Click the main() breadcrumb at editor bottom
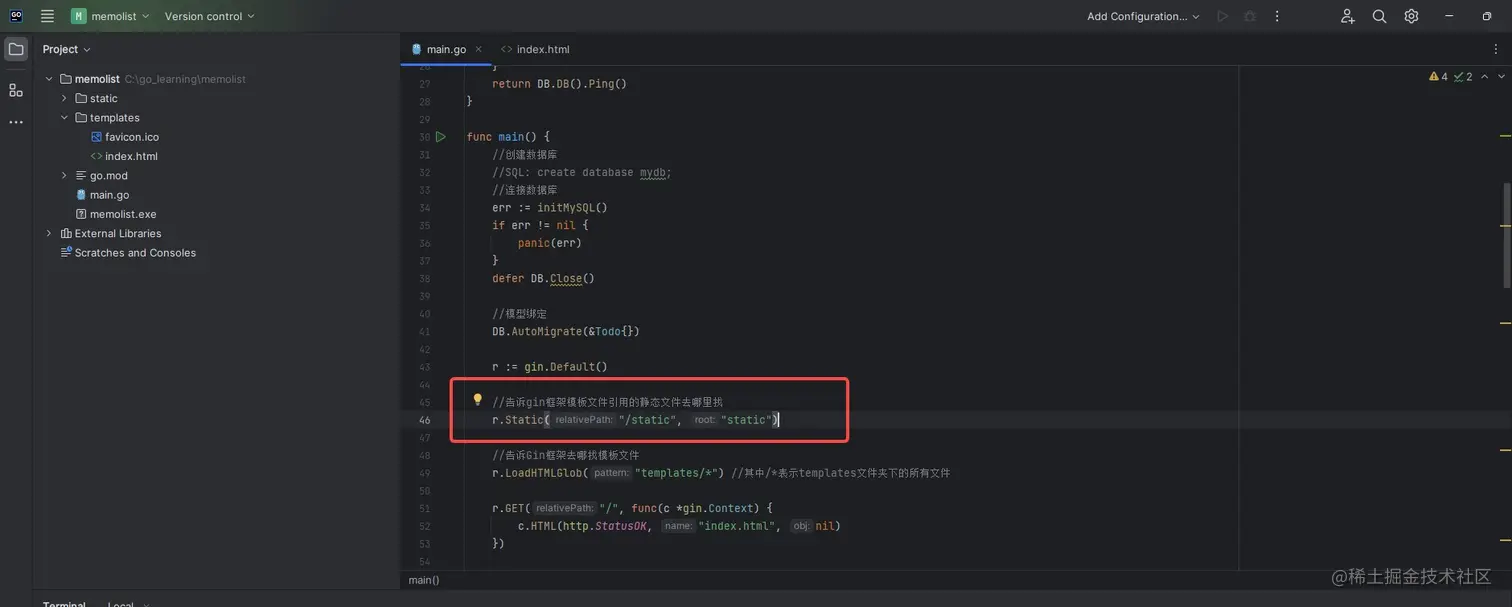This screenshot has height=607, width=1512. click(x=424, y=580)
